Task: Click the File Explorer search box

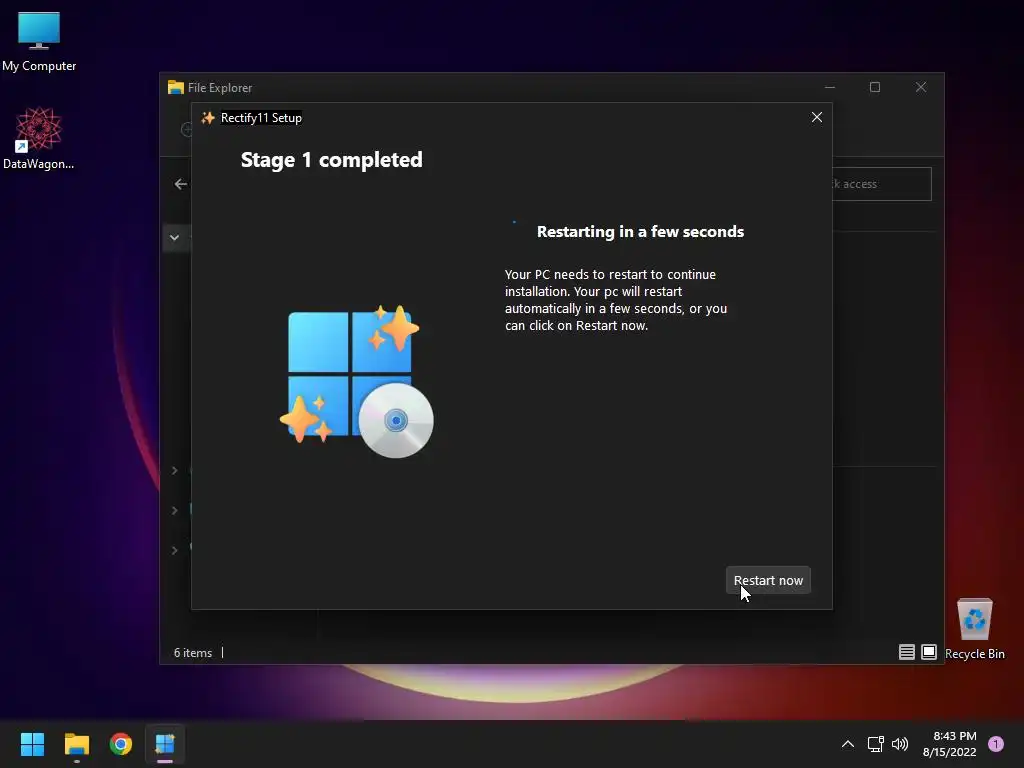Action: (882, 184)
